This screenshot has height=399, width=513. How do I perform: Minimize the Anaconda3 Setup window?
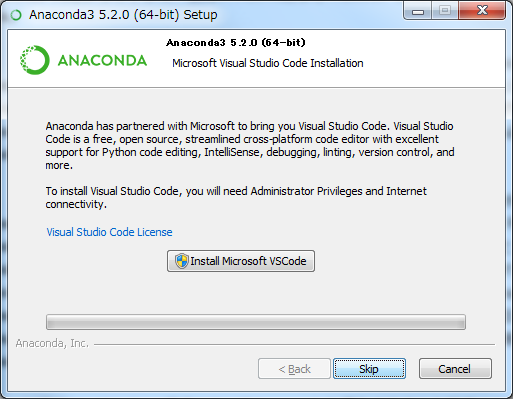tap(418, 11)
